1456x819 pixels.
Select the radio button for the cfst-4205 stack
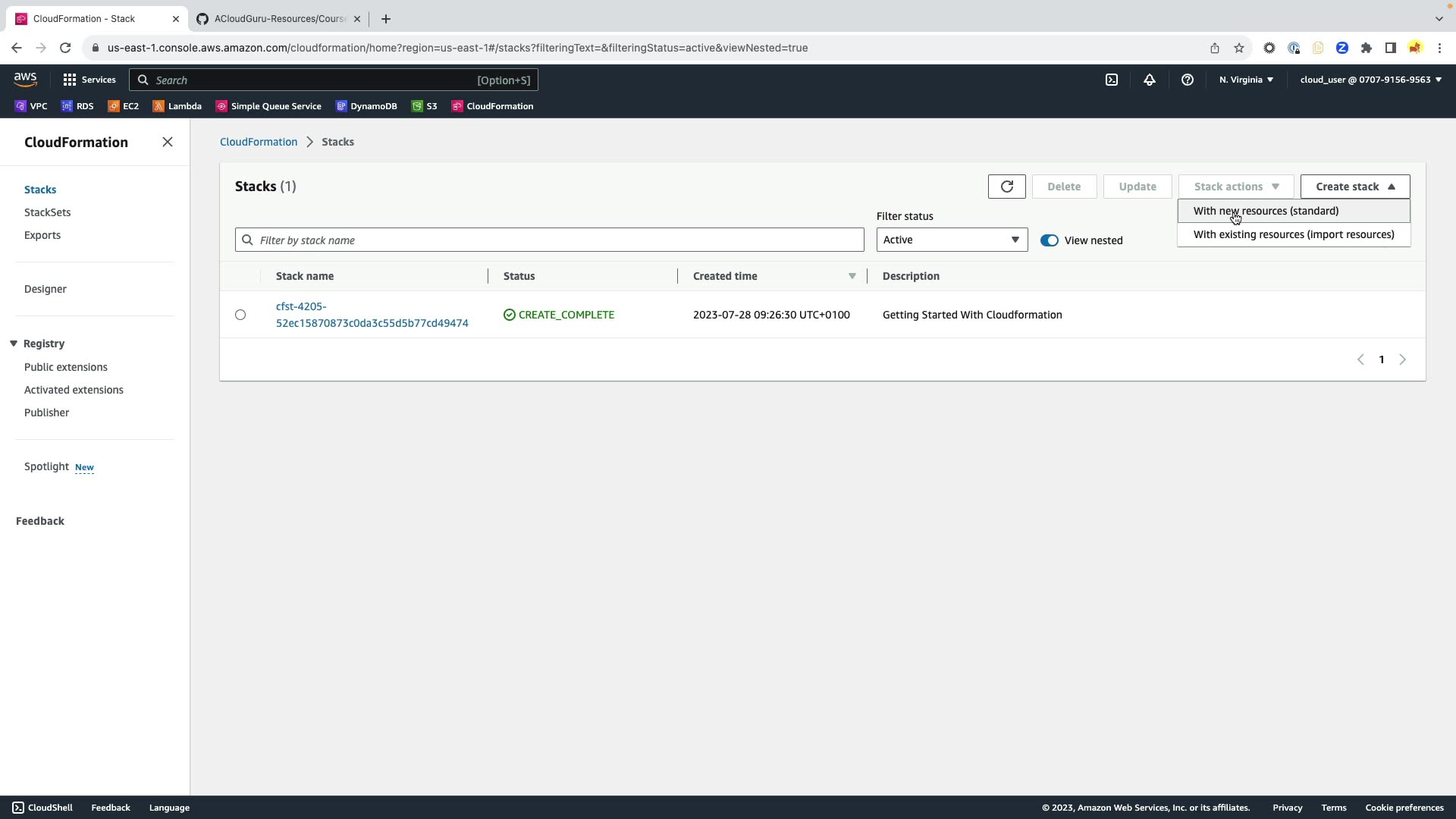coord(240,315)
